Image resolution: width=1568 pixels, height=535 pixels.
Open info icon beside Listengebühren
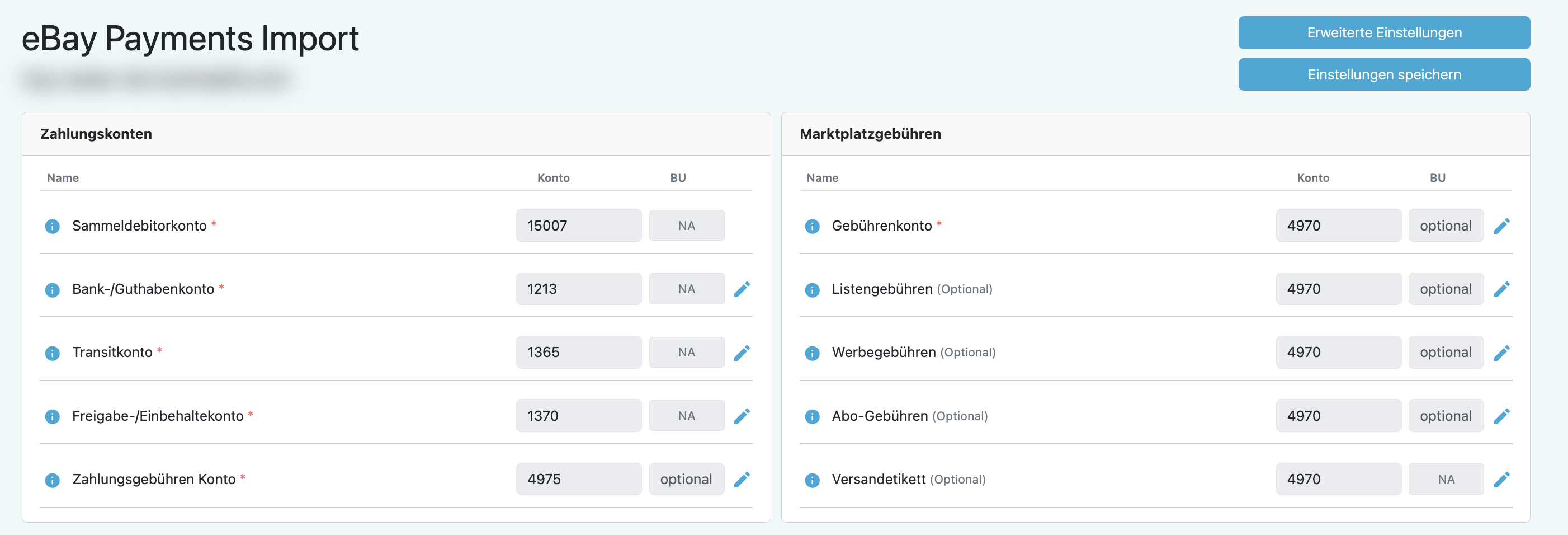pyautogui.click(x=812, y=289)
